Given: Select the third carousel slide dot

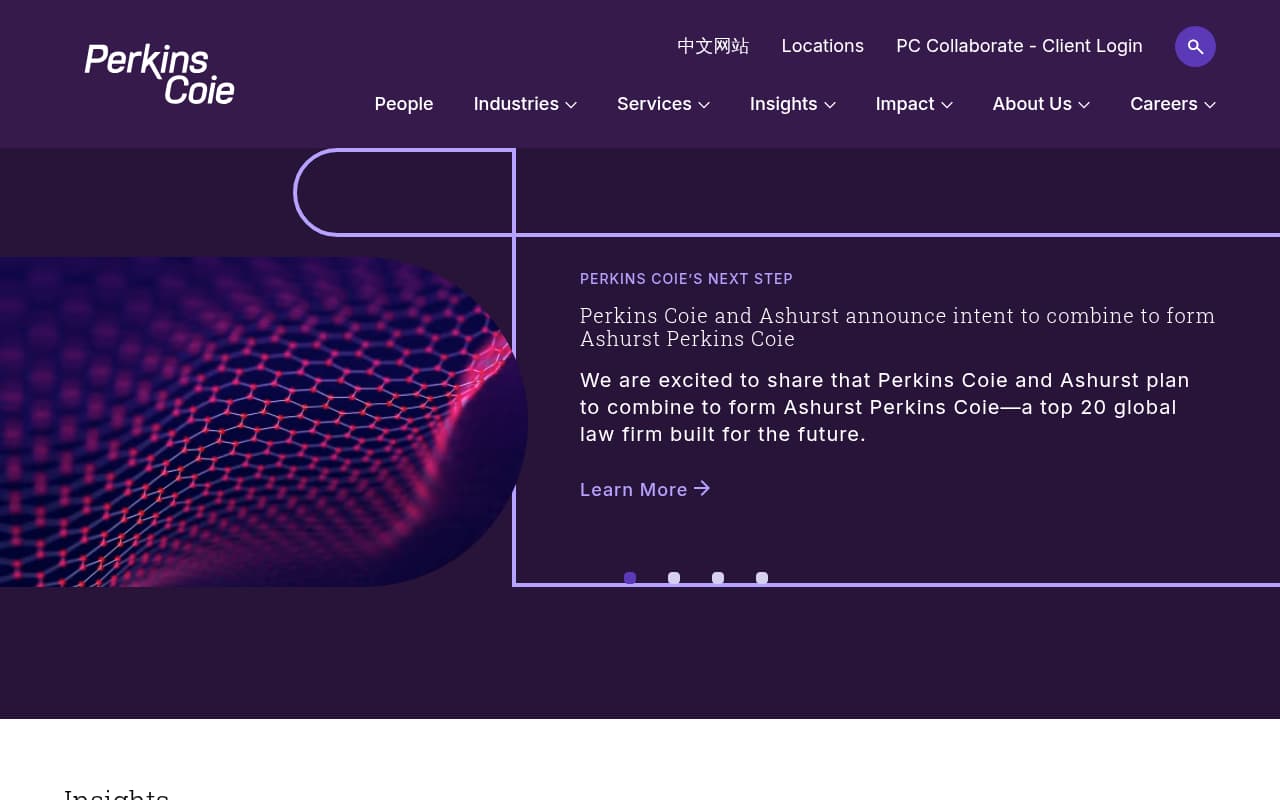Looking at the screenshot, I should coord(718,578).
